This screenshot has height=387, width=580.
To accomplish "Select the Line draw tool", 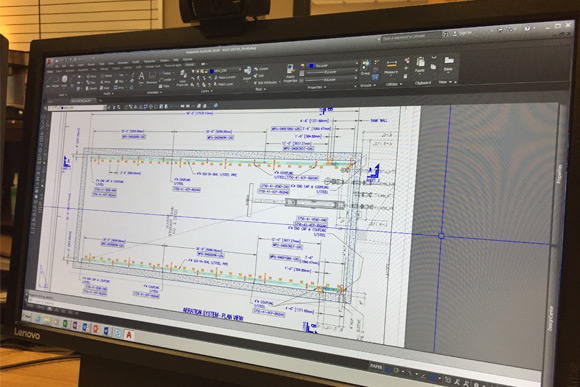I will click(x=49, y=80).
